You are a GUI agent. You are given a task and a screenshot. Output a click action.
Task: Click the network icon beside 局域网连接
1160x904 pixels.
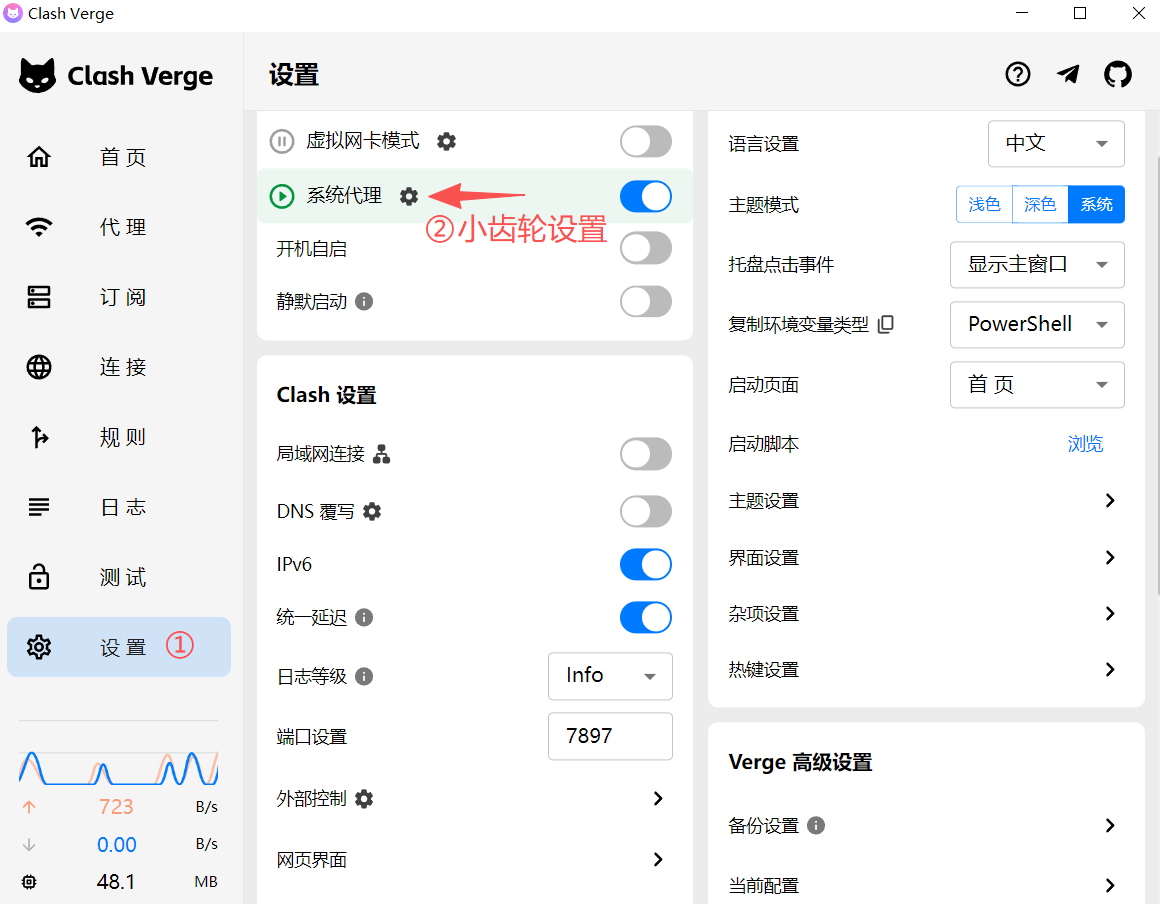382,453
